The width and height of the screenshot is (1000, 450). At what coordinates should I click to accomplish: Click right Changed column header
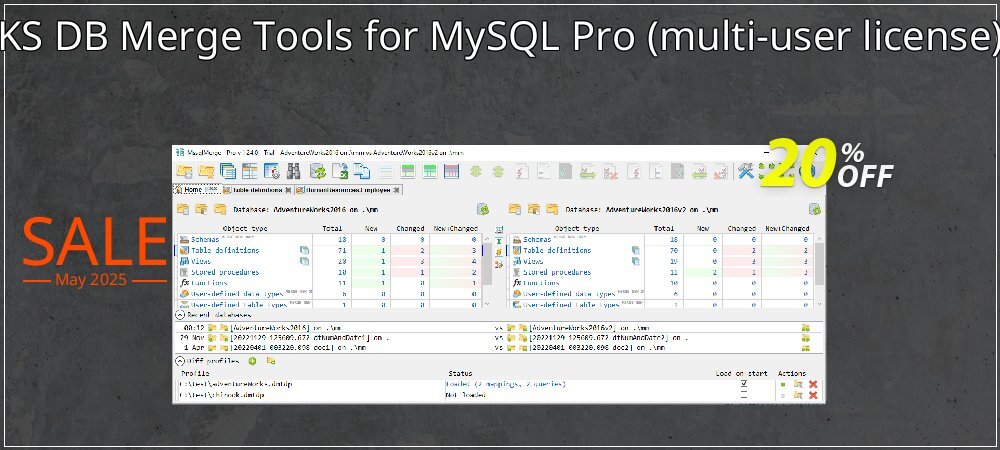(x=742, y=228)
